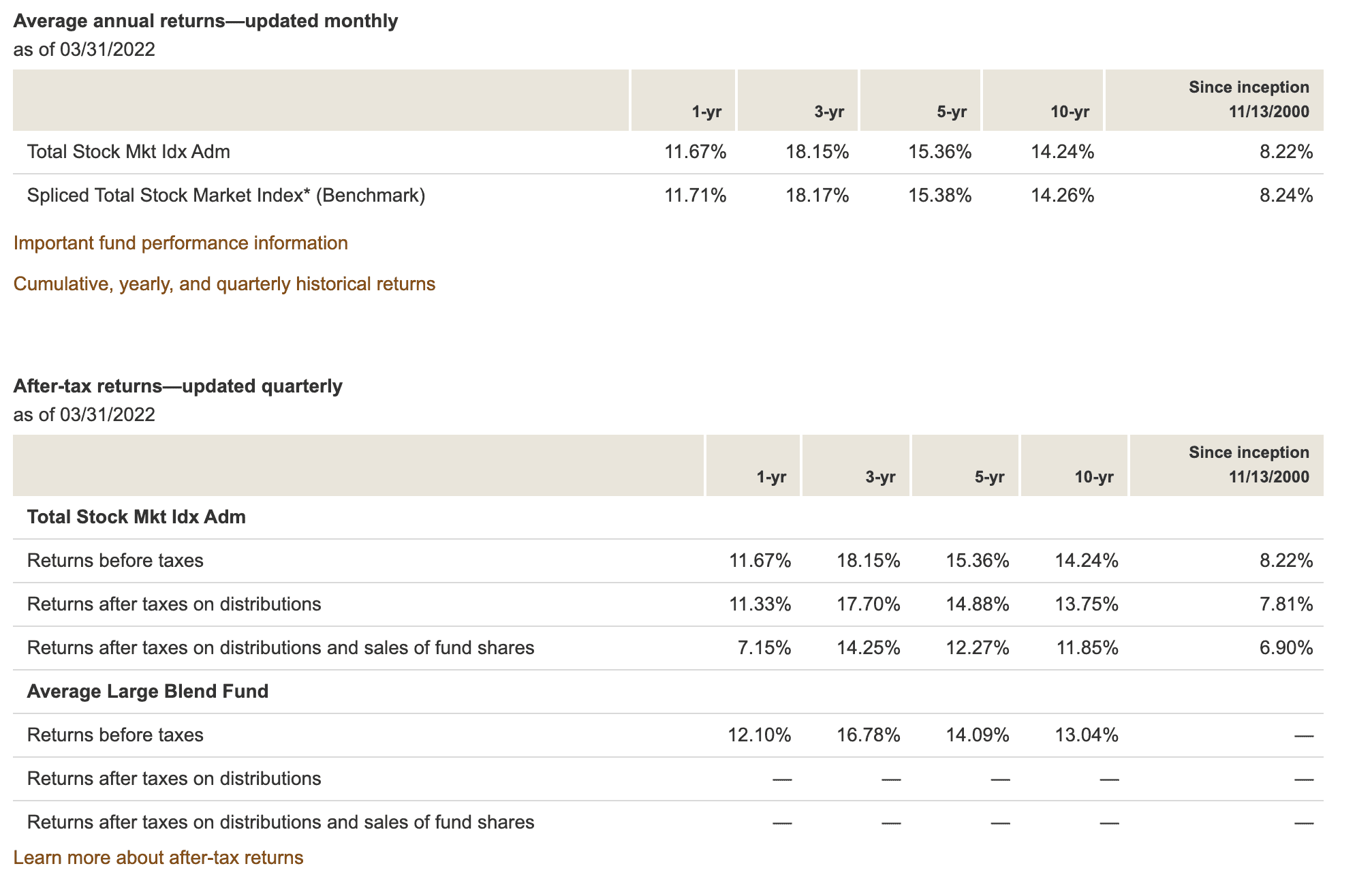The width and height of the screenshot is (1372, 879).
Task: Select Returns after taxes on distributions and sales row
Action: click(x=279, y=647)
